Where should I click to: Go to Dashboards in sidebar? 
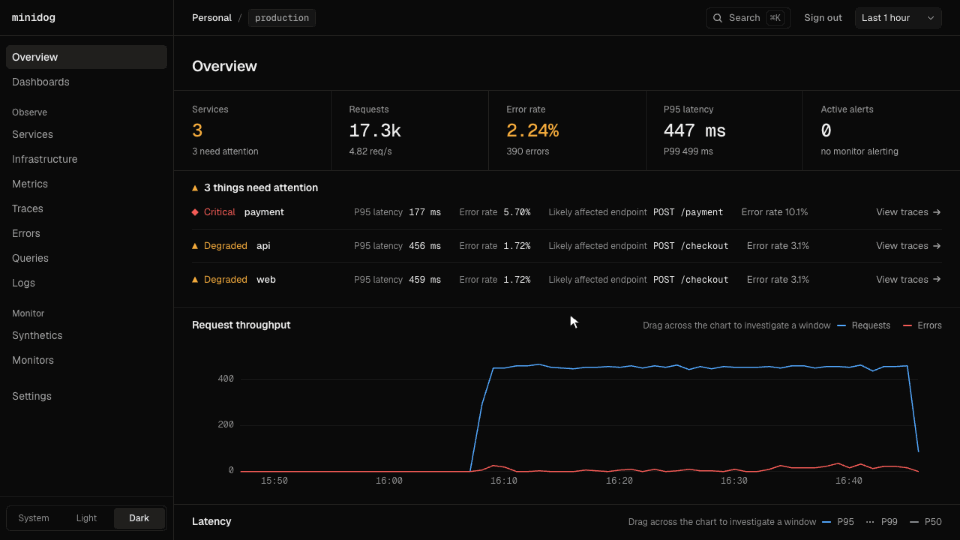coord(86,82)
